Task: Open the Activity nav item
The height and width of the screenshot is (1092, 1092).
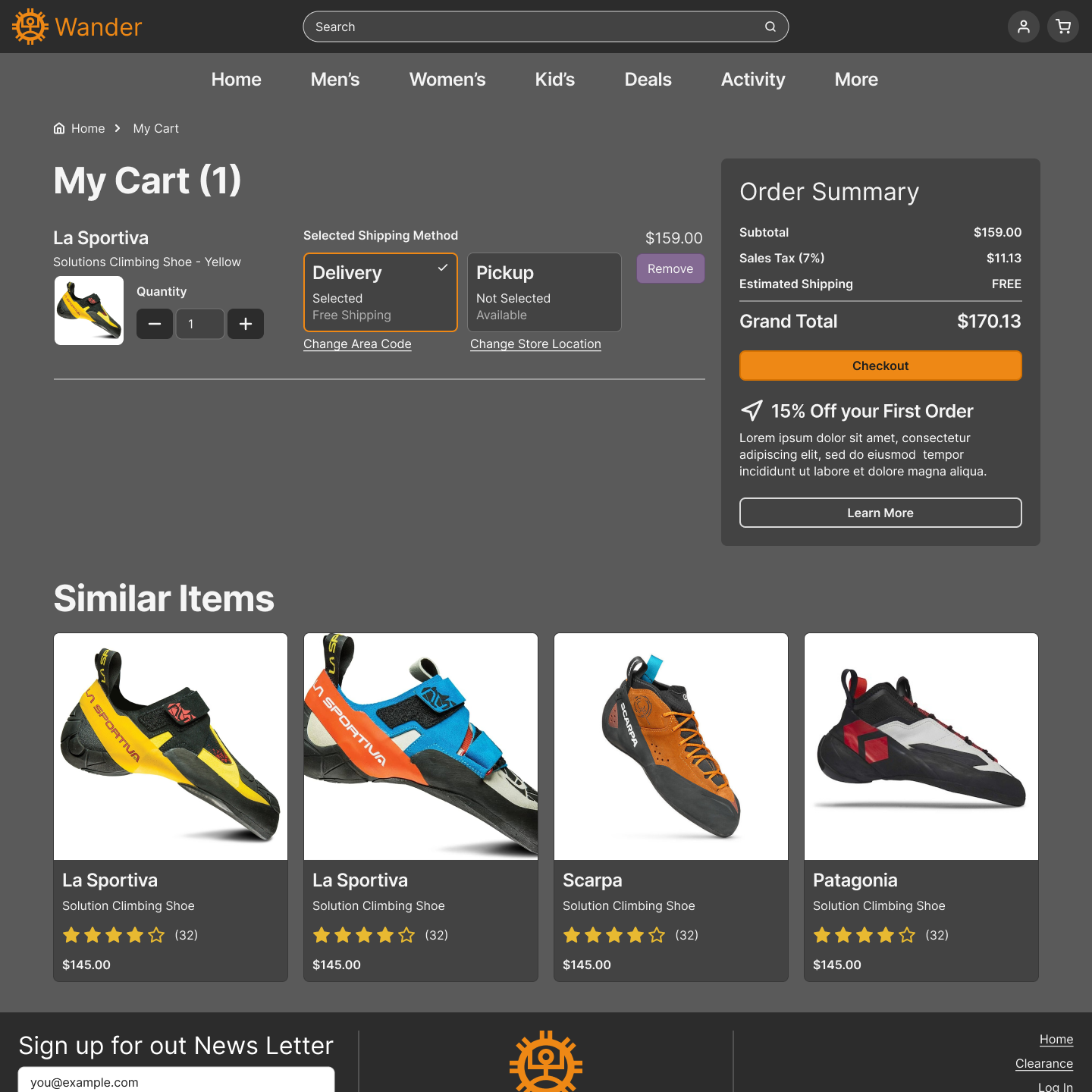Action: [753, 80]
